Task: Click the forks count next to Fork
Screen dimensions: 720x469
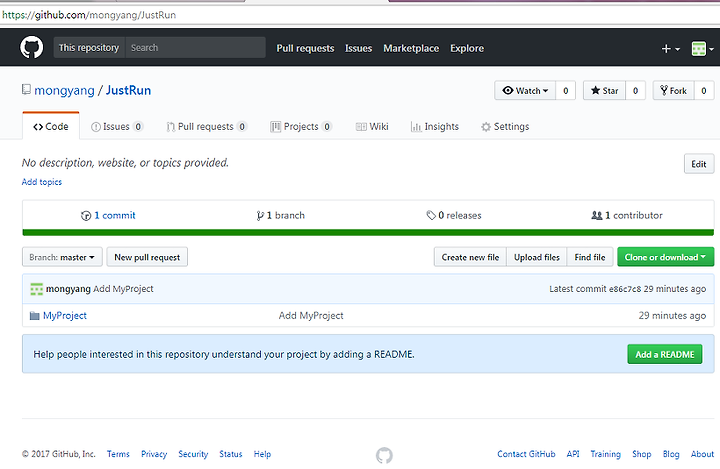Action: point(703,90)
